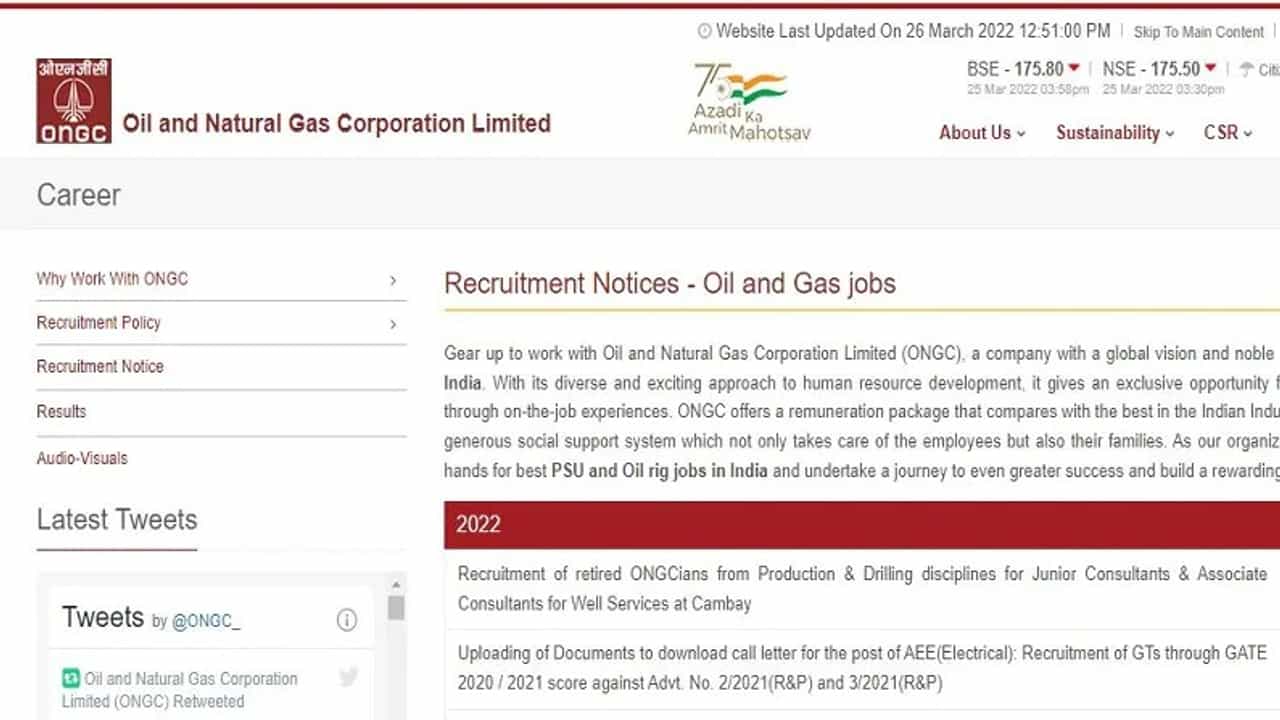Click the tweets info icon

347,621
